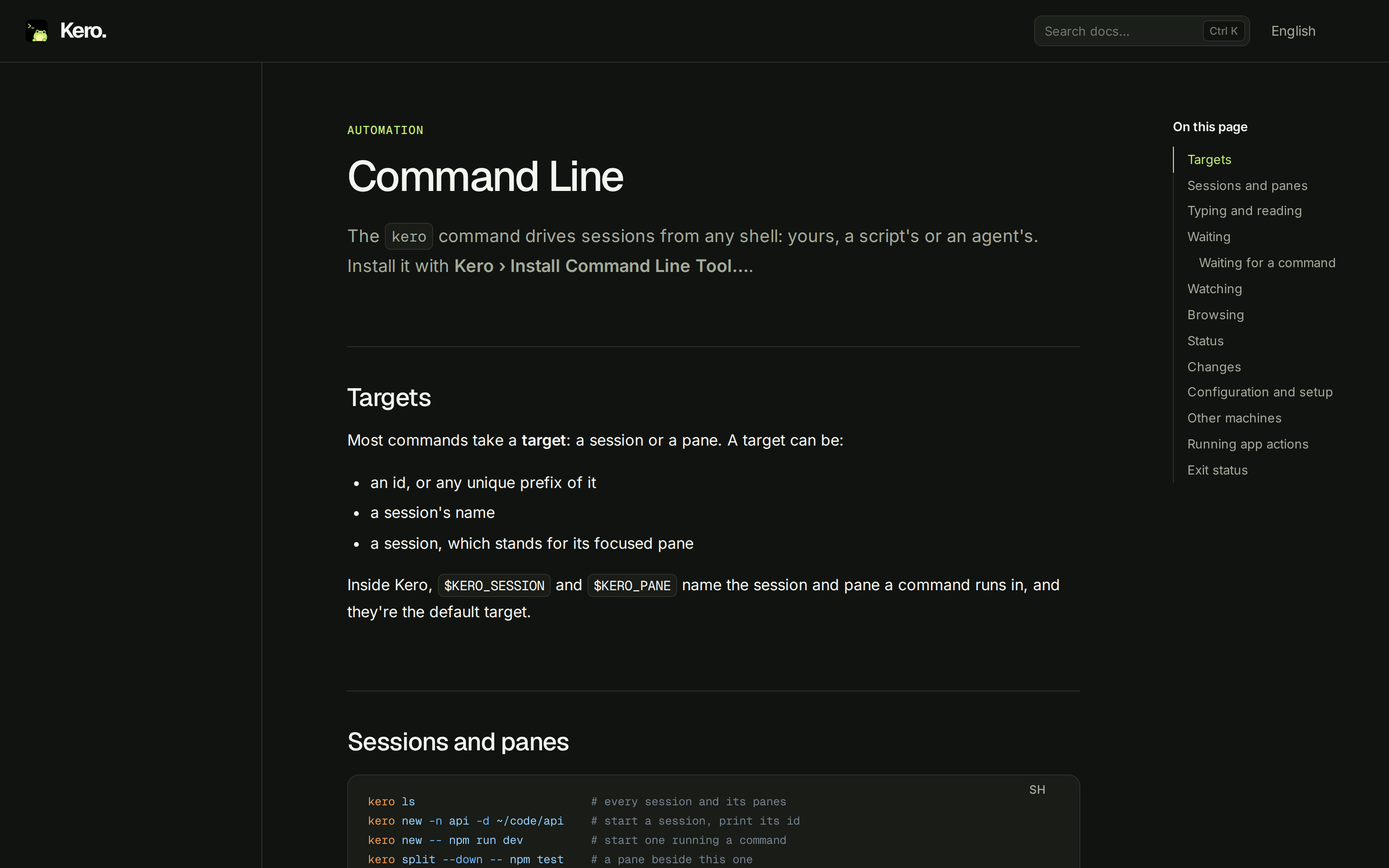Viewport: 1389px width, 868px height.
Task: Go to Sessions and panes outline link
Action: [x=1247, y=186]
